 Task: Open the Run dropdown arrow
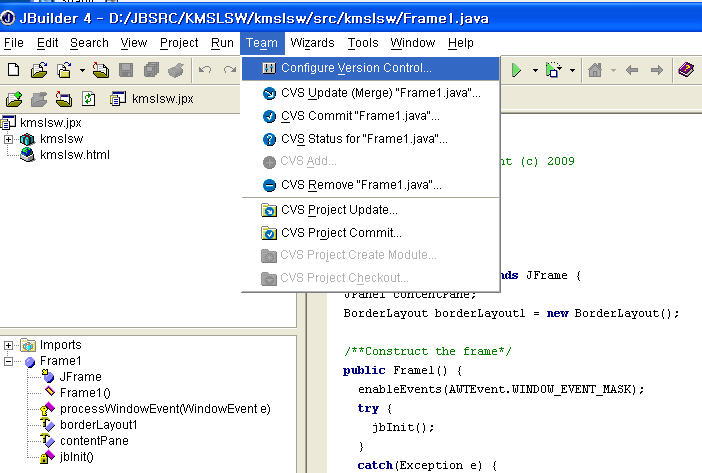click(x=535, y=70)
